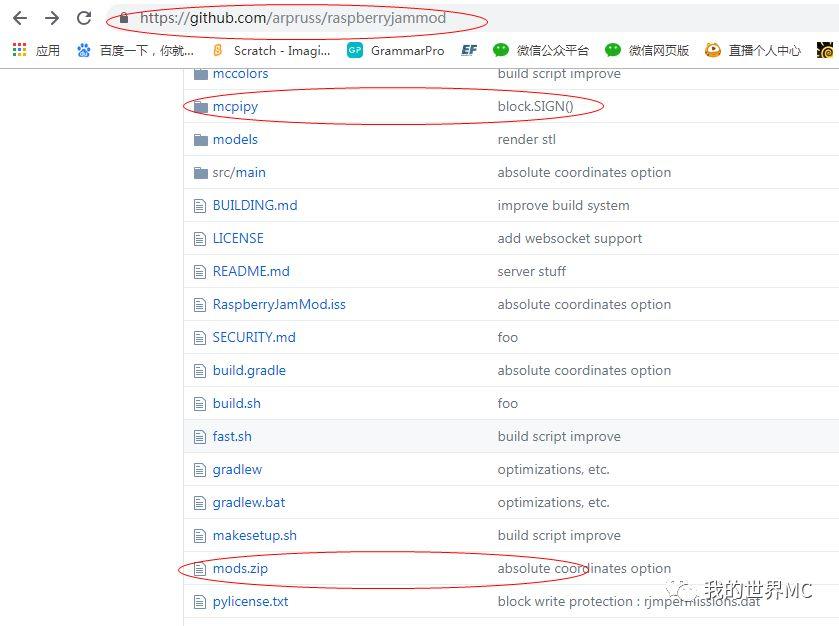Open the models folder
Viewport: 839px width, 626px height.
click(235, 139)
